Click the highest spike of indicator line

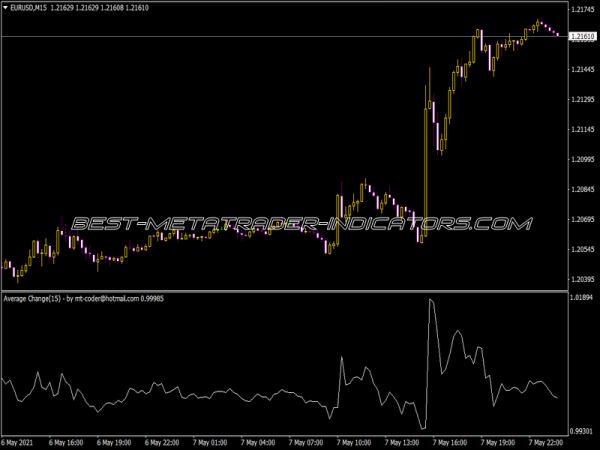(x=431, y=300)
